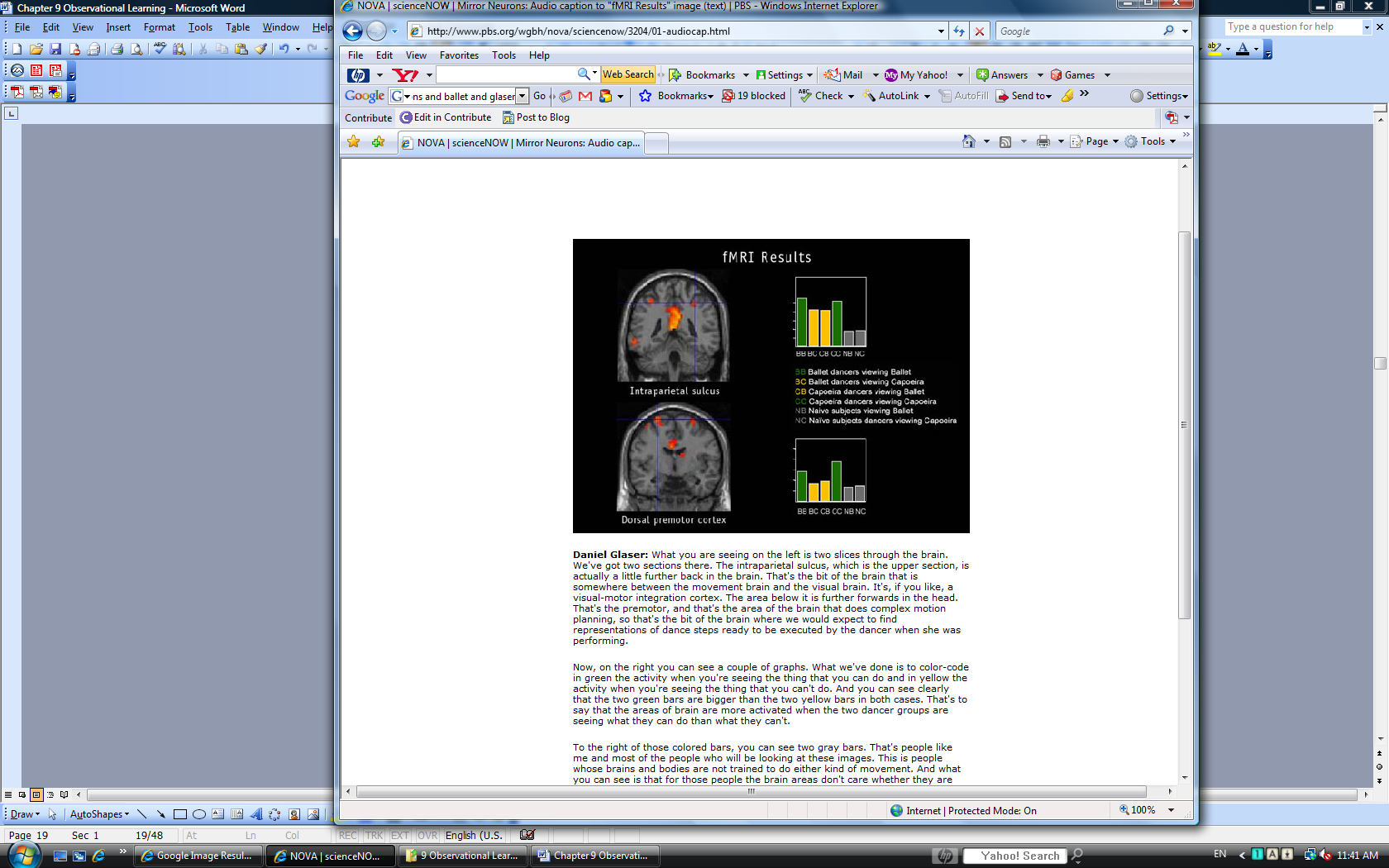Toggle TRK track changes in status bar

coord(375,836)
